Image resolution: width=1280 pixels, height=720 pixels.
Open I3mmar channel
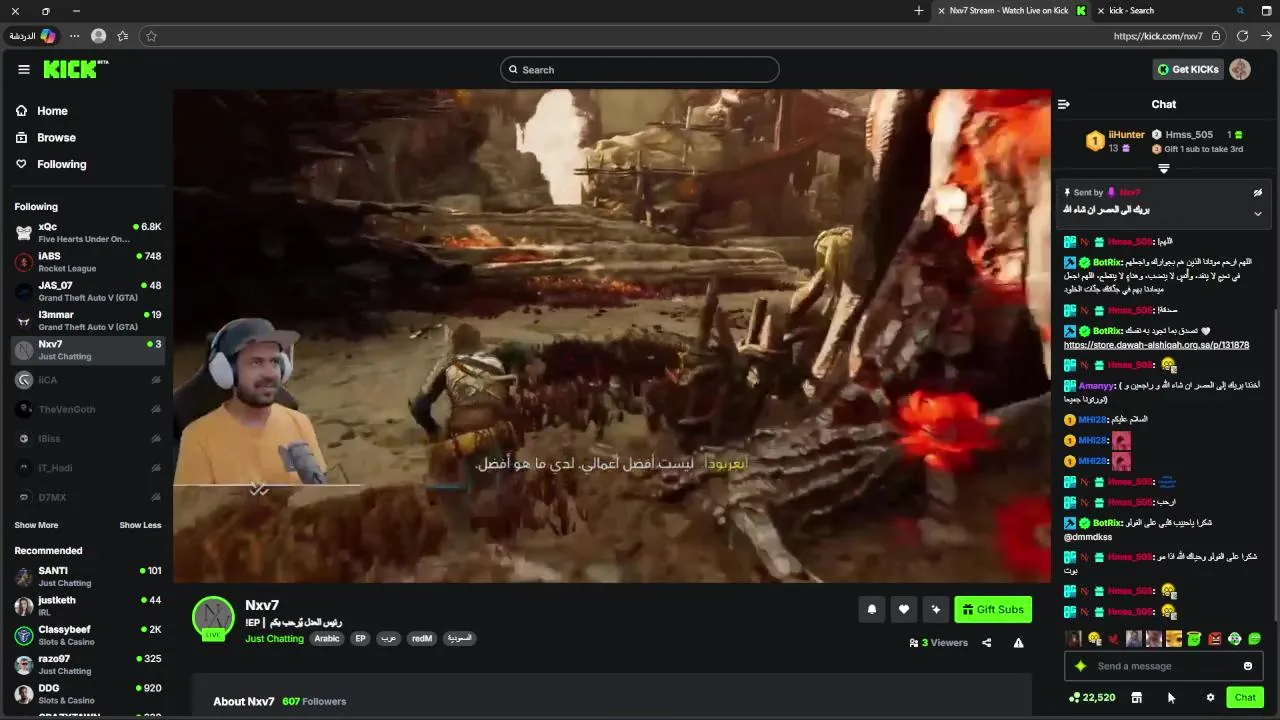[x=88, y=320]
